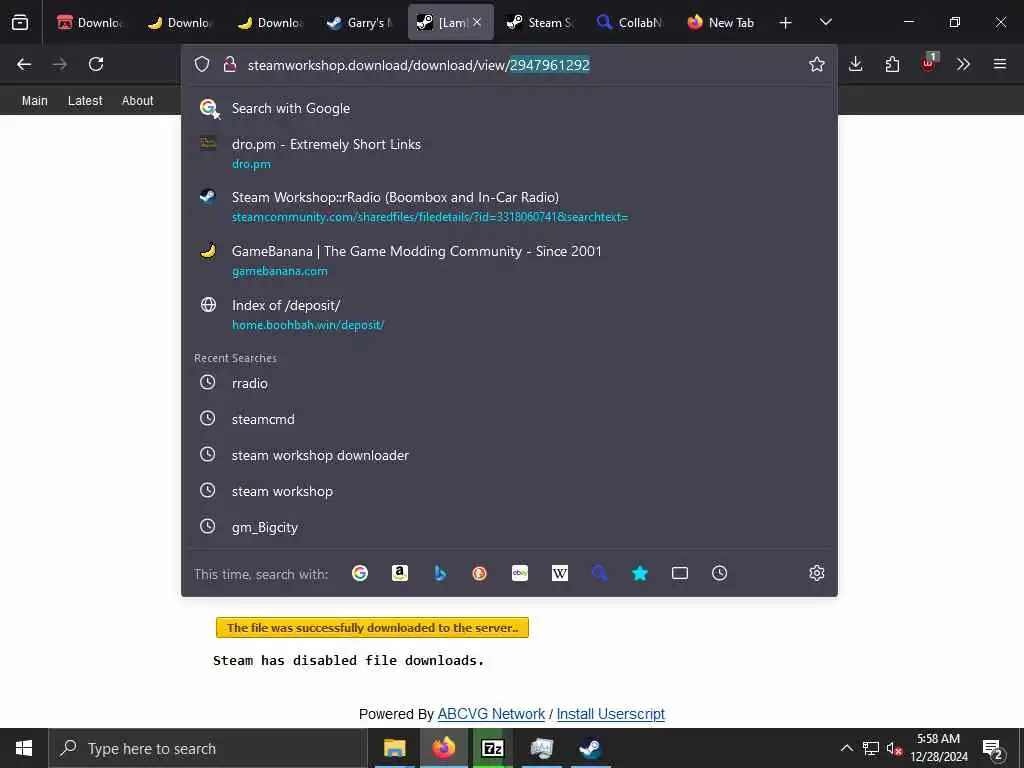Click the successfully downloaded to server button

point(372,628)
